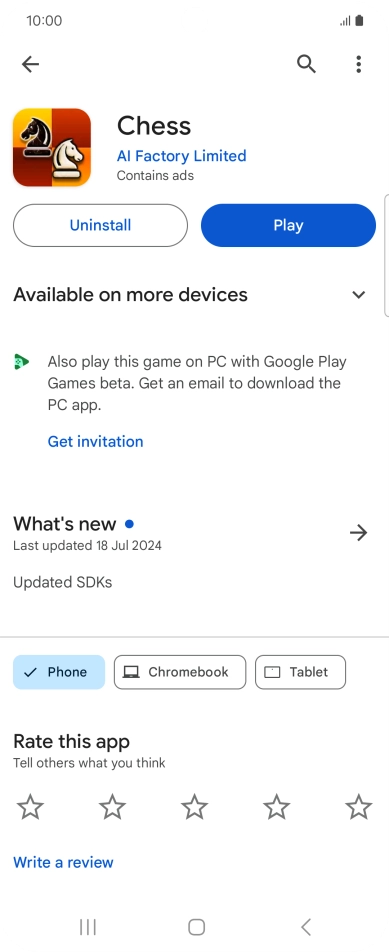Rate the app five stars

coord(359,808)
